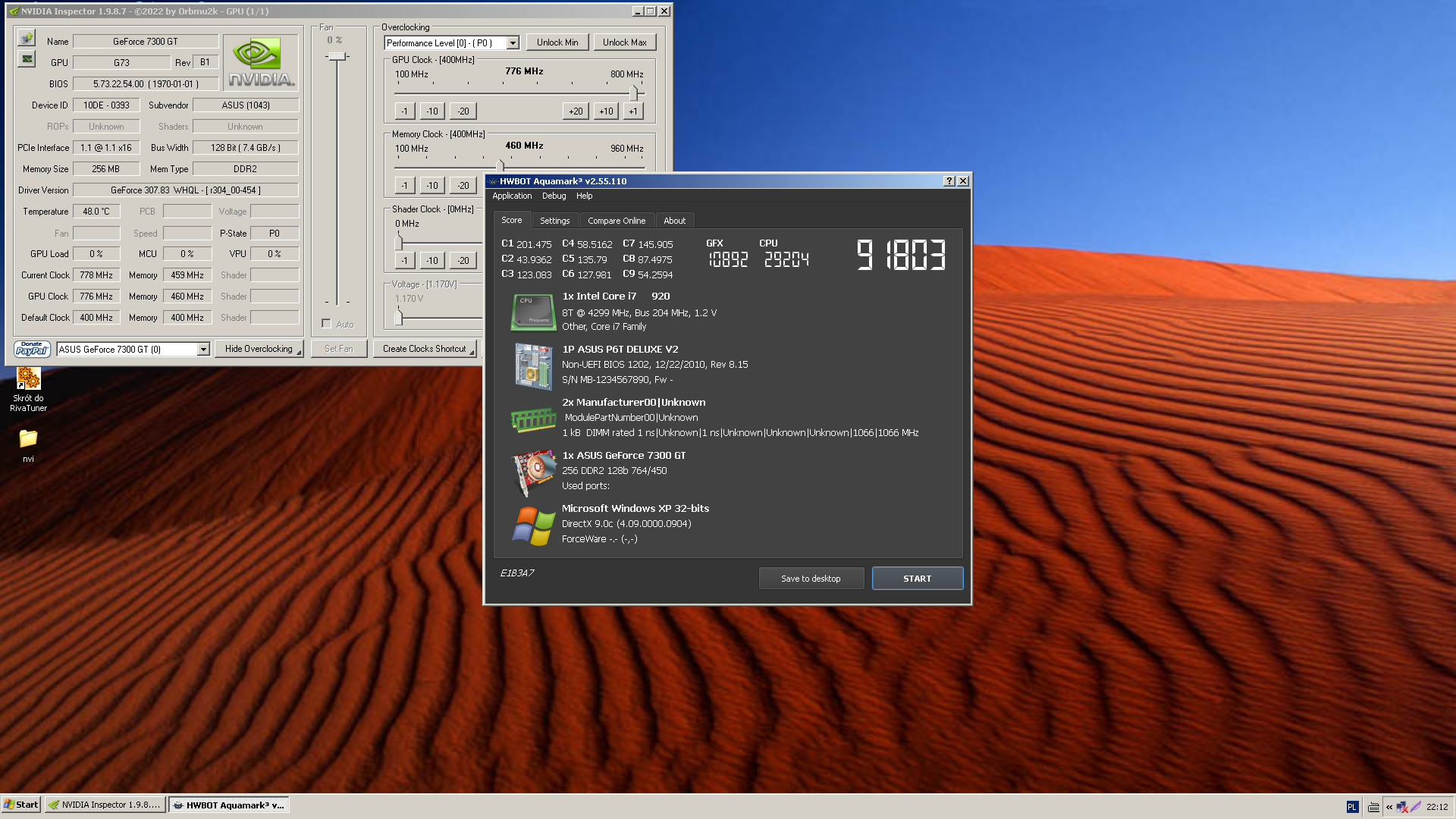Click GPU Clock -10 button

pos(432,111)
